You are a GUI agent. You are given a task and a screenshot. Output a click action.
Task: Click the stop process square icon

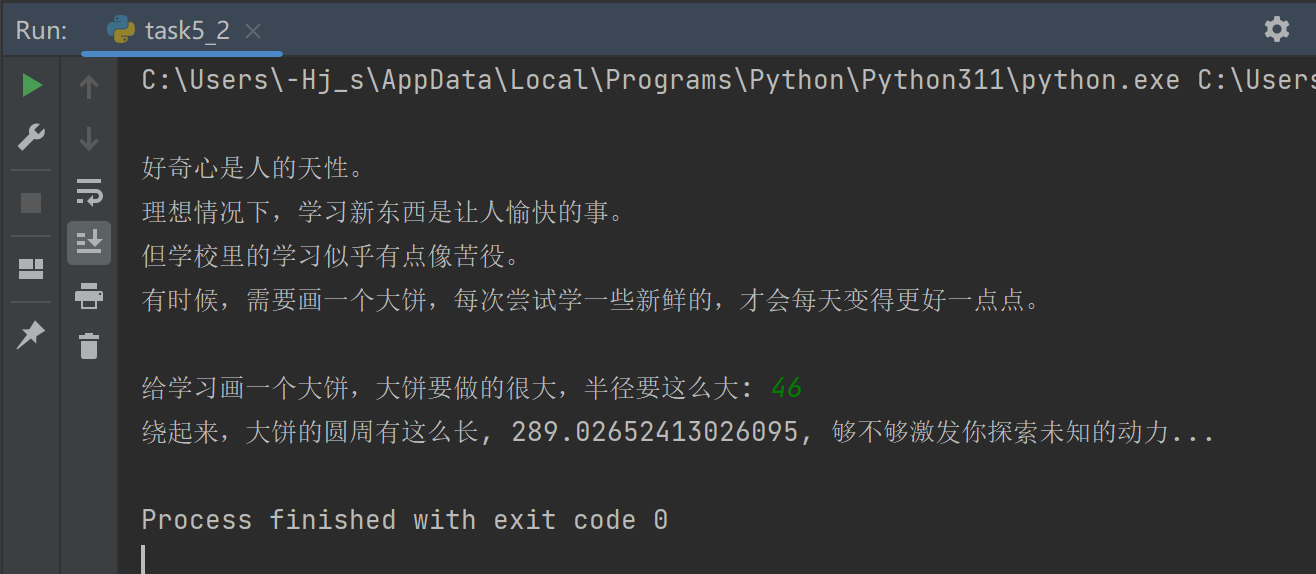pos(32,203)
